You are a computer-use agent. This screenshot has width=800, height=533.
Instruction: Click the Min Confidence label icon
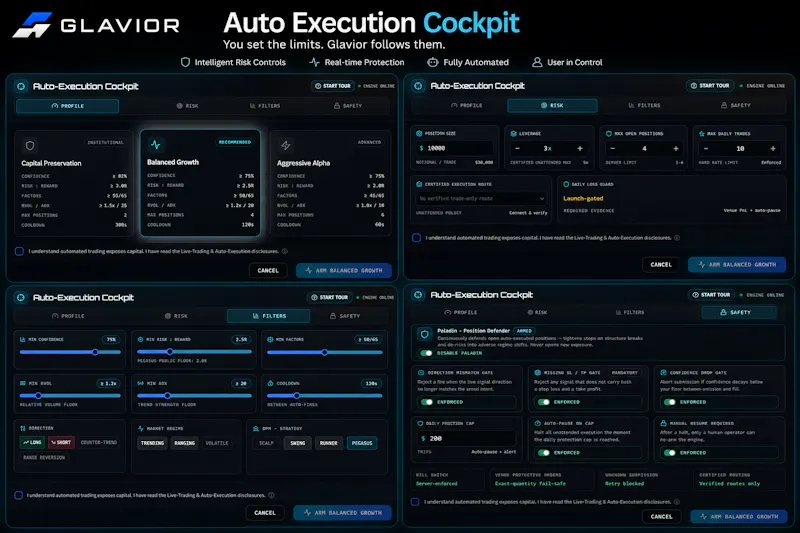22,339
